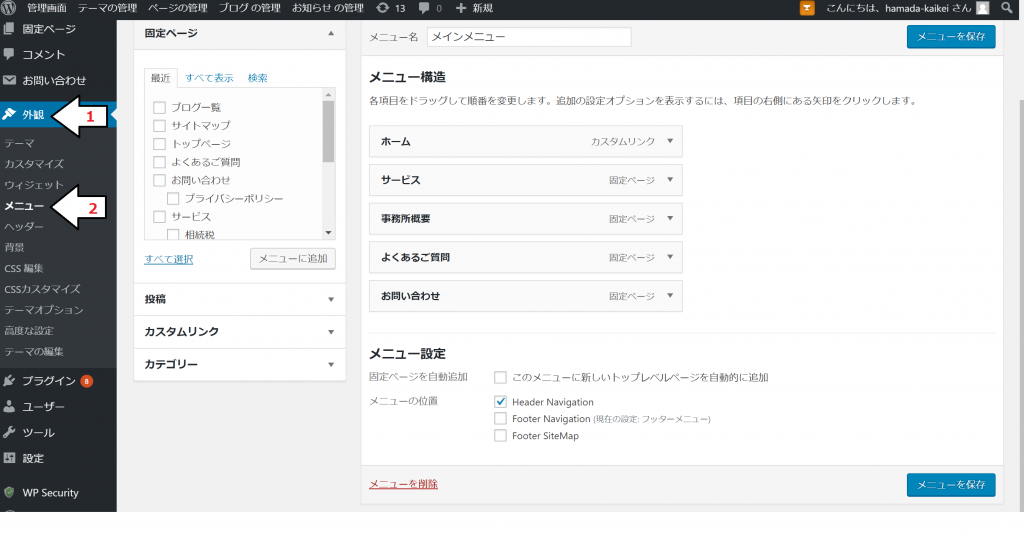
Task: Click the ユーザー person icon
Action: point(9,406)
